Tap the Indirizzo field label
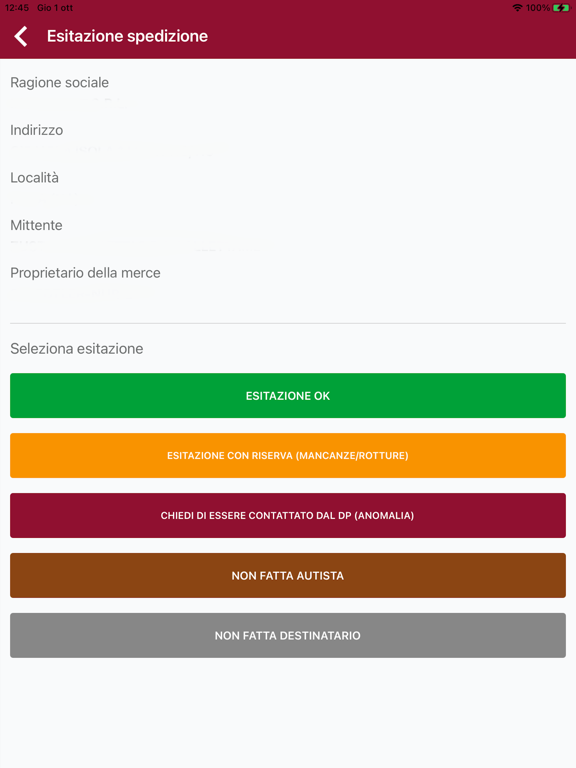Image resolution: width=576 pixels, height=768 pixels. pos(37,130)
